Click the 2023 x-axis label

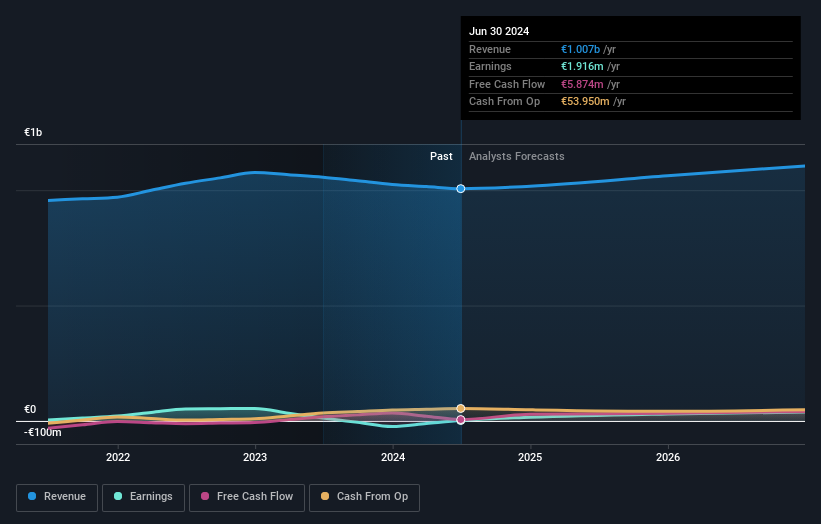pyautogui.click(x=255, y=457)
